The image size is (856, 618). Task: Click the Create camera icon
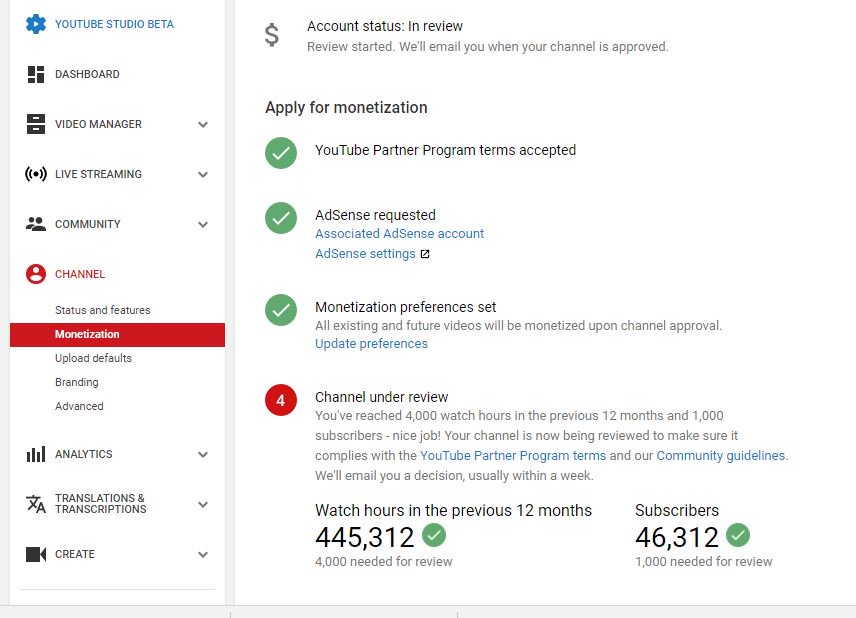[36, 554]
